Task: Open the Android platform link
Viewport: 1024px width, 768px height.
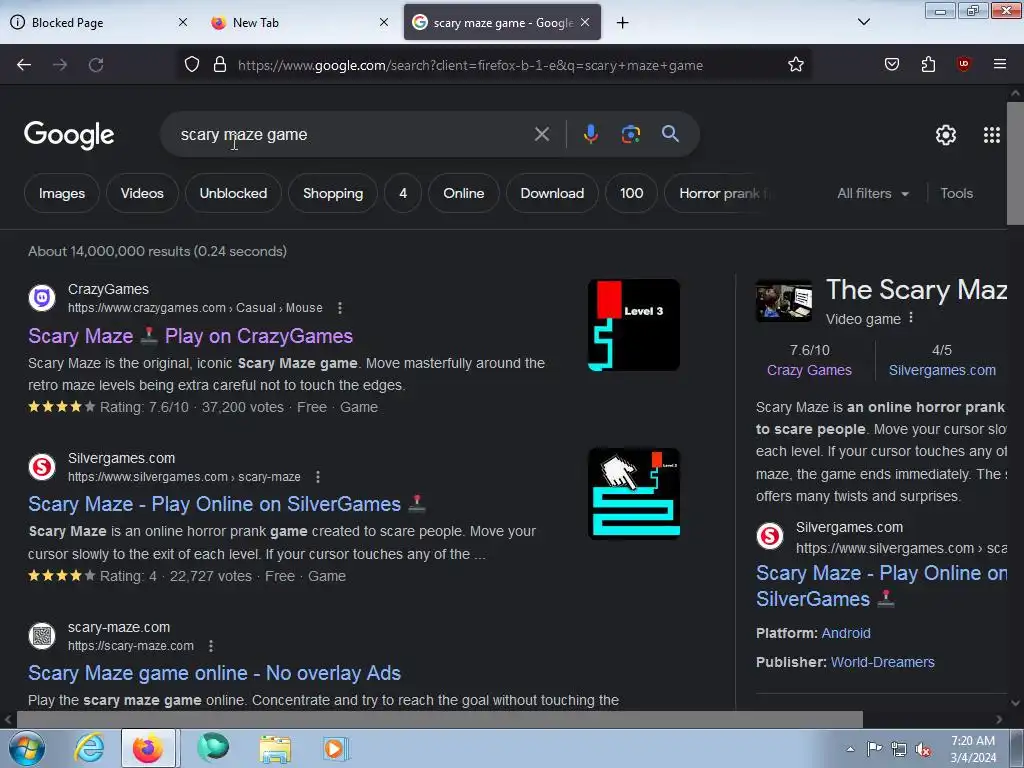Action: 846,633
